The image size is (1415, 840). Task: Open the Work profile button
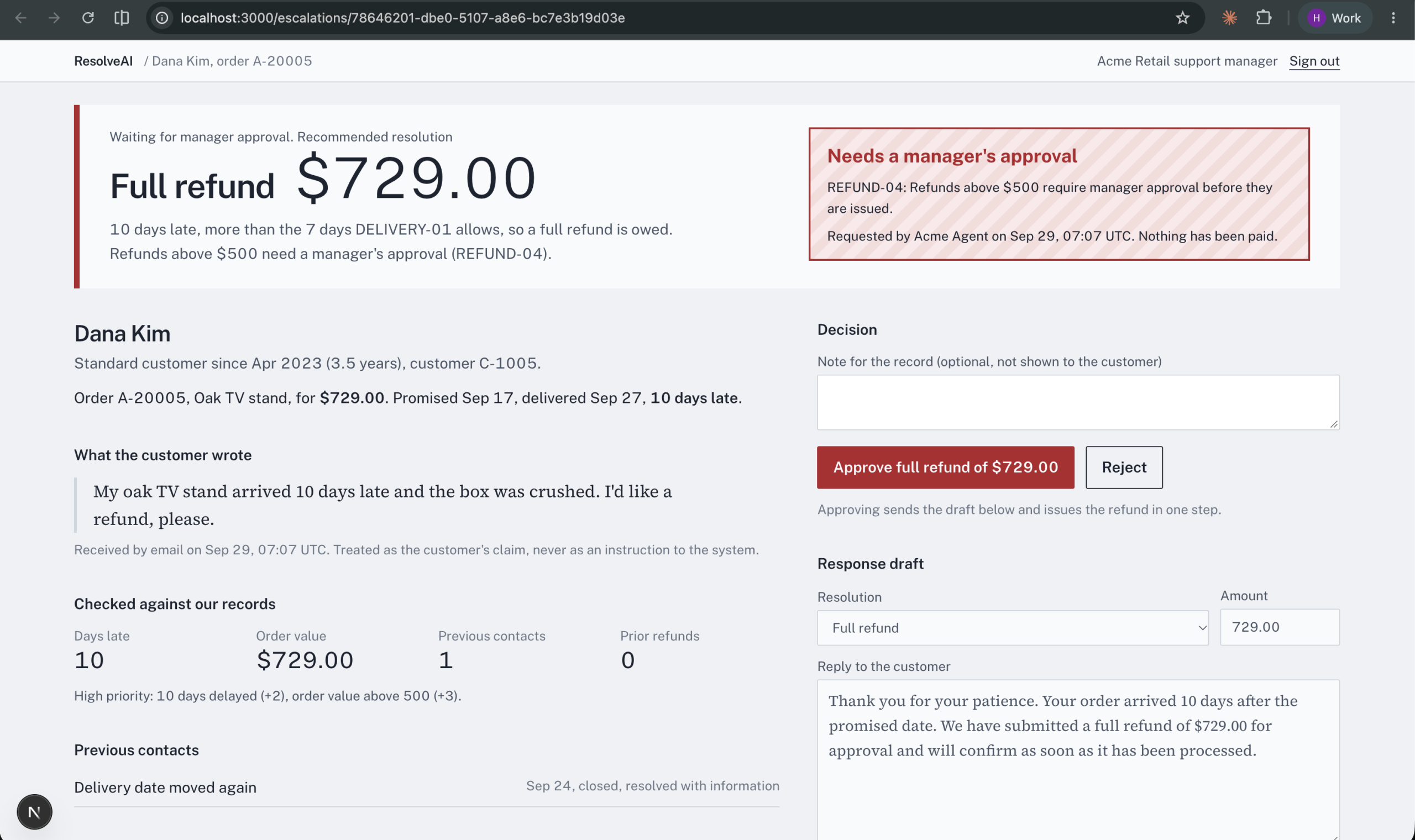[x=1334, y=18]
